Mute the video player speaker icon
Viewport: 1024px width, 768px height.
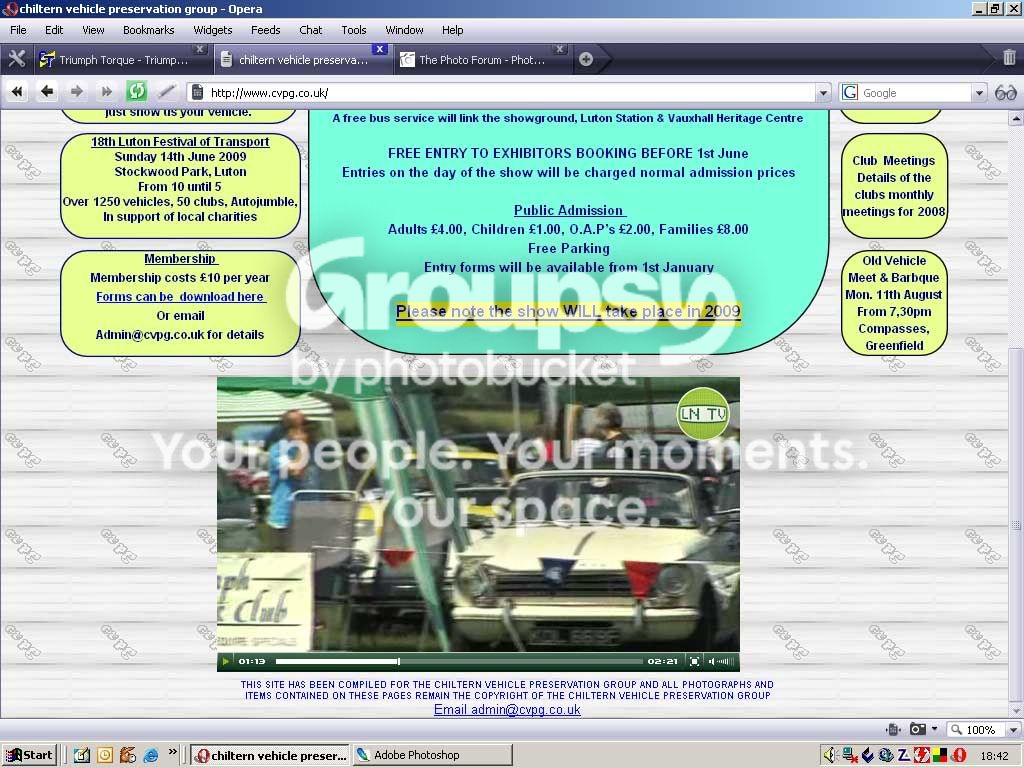point(711,662)
